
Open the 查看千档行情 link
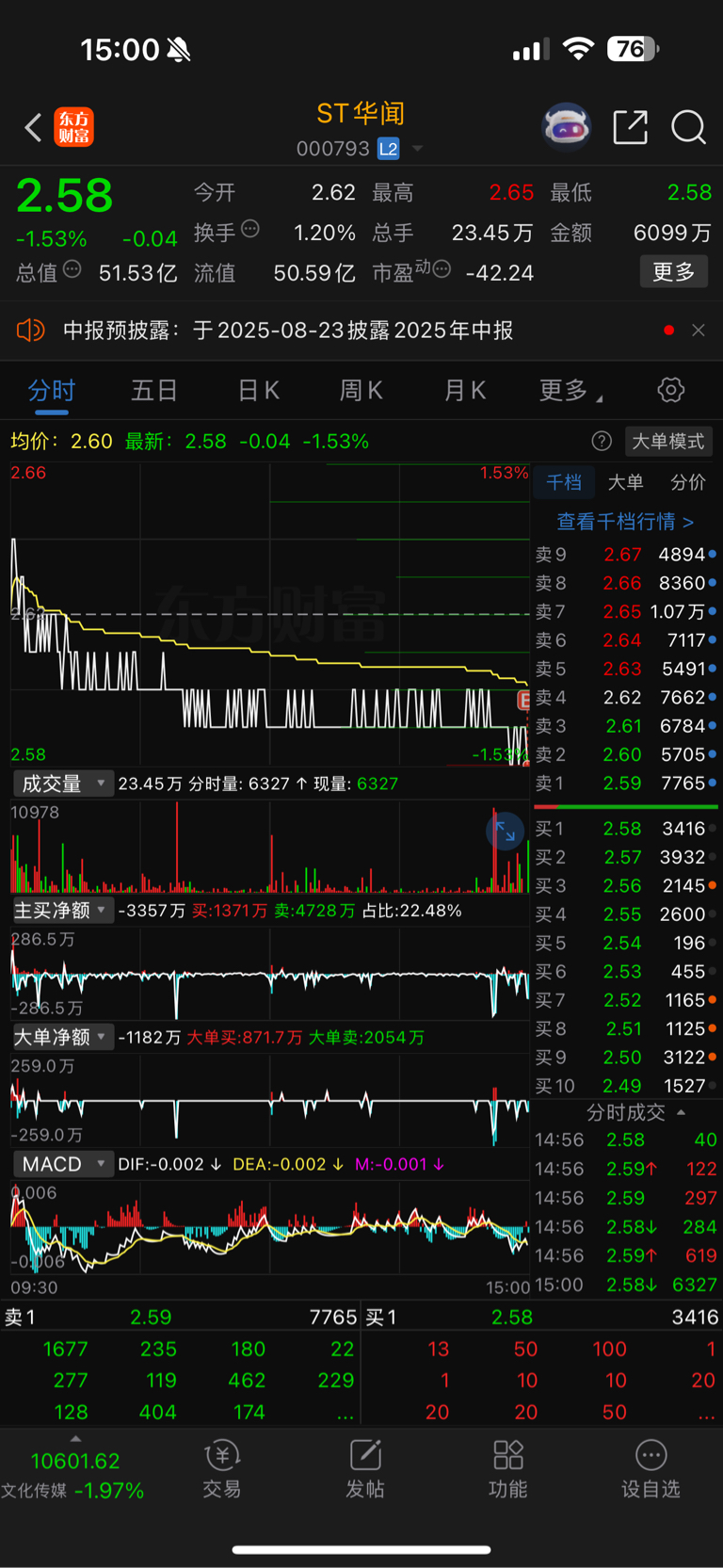click(625, 521)
